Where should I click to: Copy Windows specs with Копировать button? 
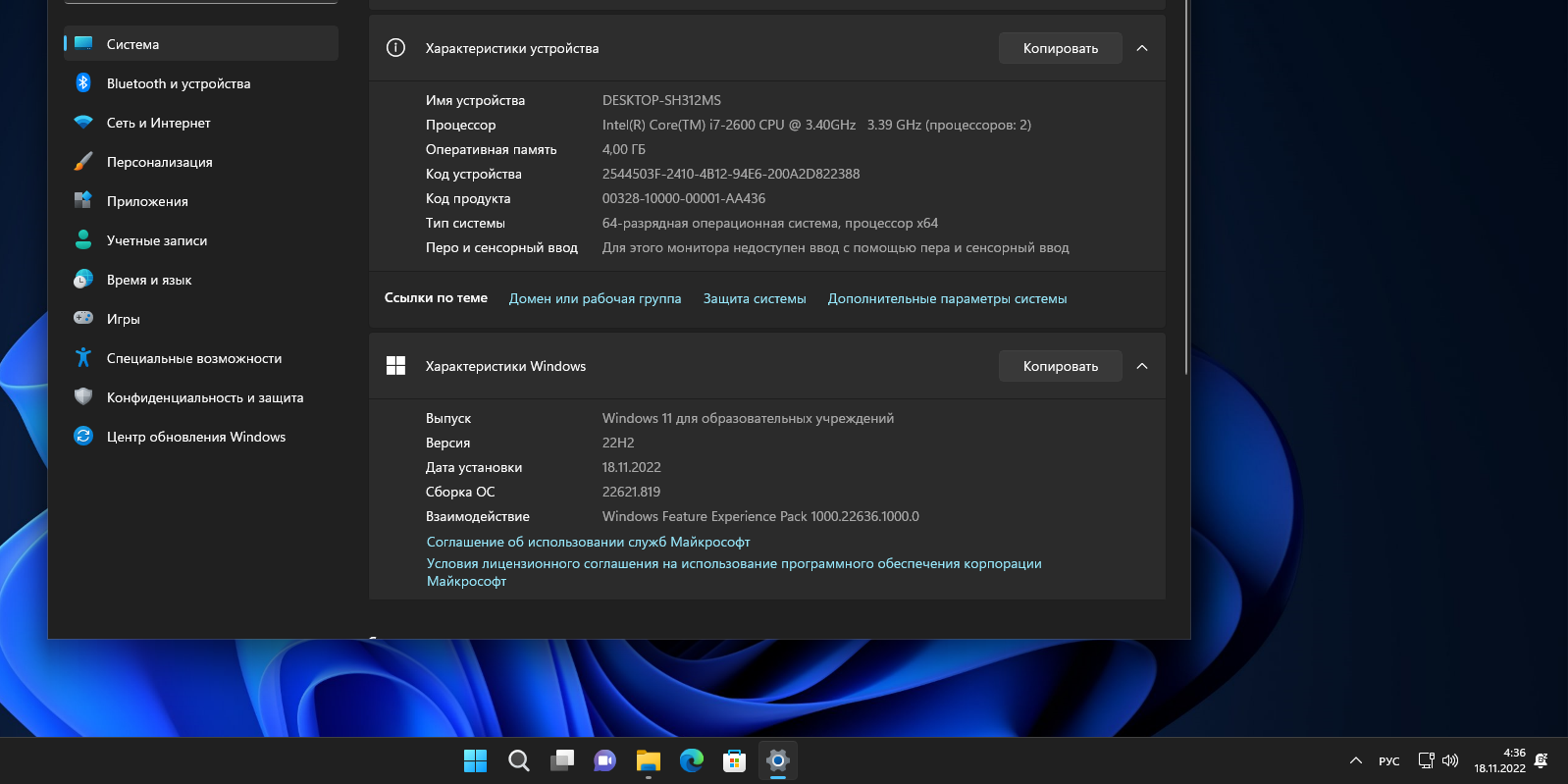[1061, 366]
